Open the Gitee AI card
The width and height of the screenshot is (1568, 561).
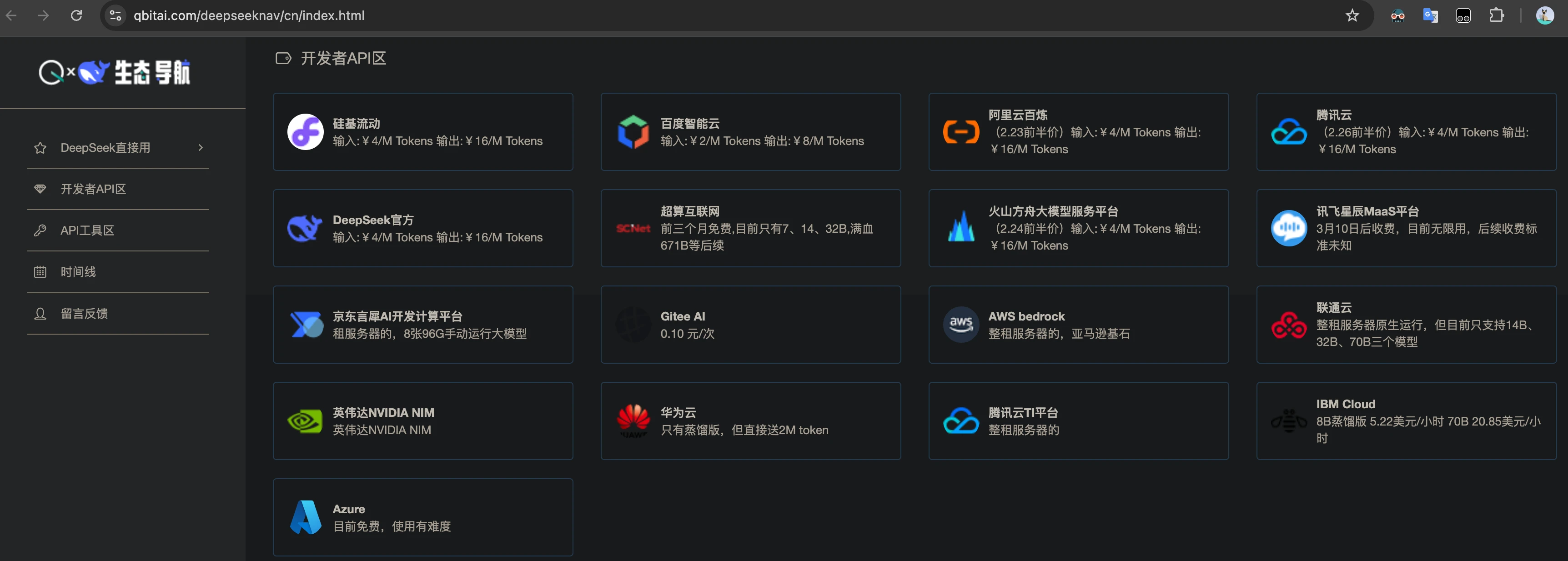(x=750, y=324)
